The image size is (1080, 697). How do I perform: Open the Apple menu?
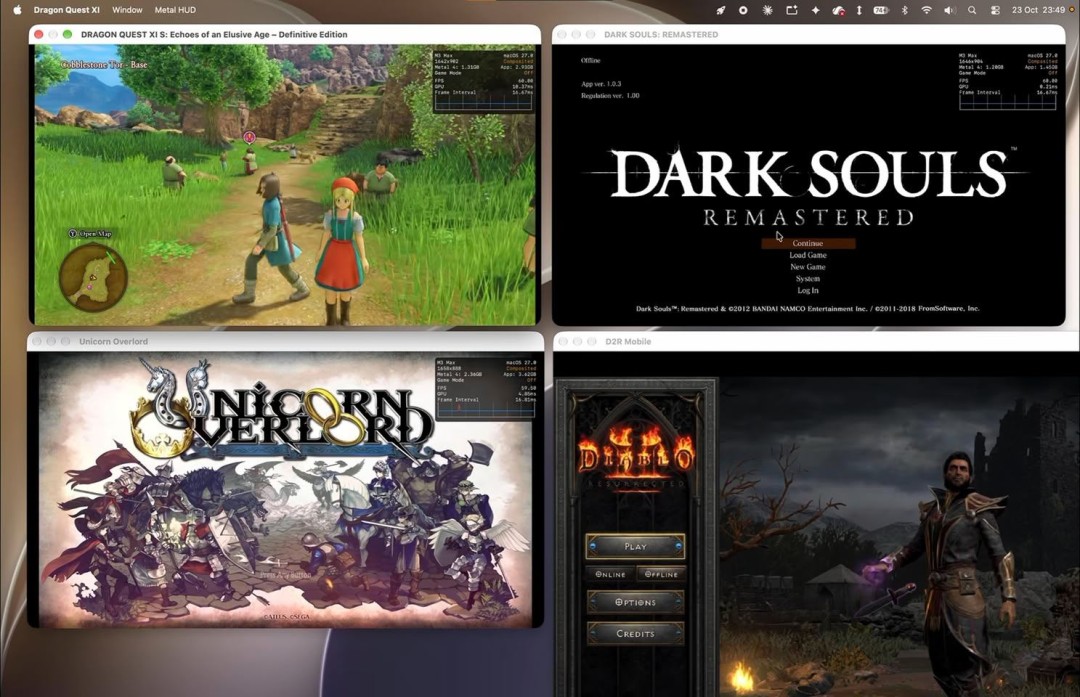coord(17,10)
